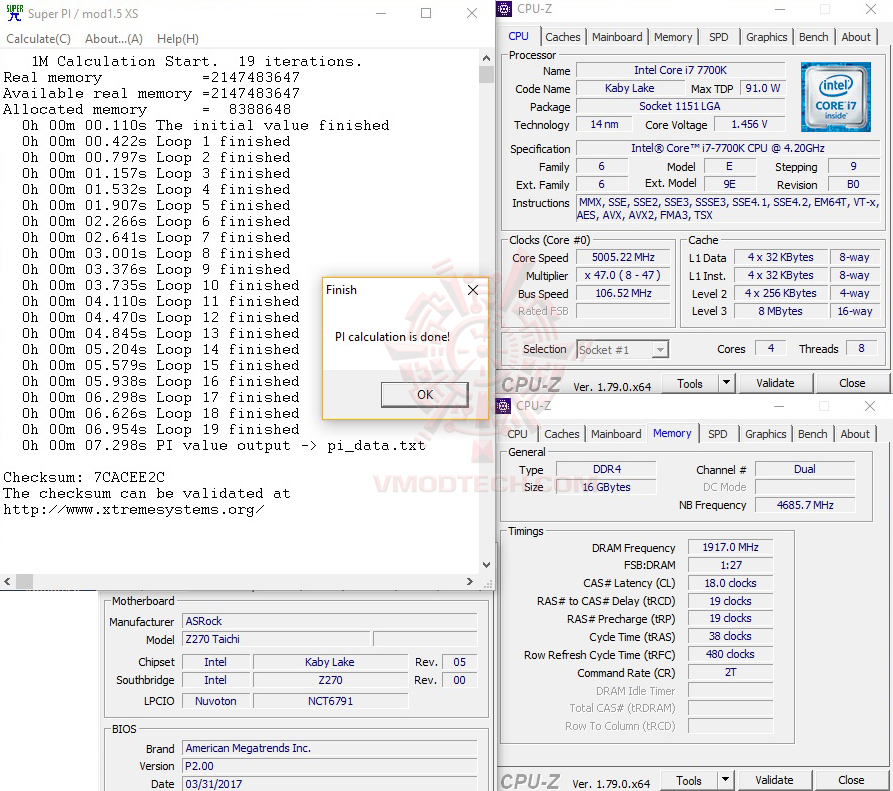
Task: Click the BIOS Date field 03/31/2017
Action: 329,784
